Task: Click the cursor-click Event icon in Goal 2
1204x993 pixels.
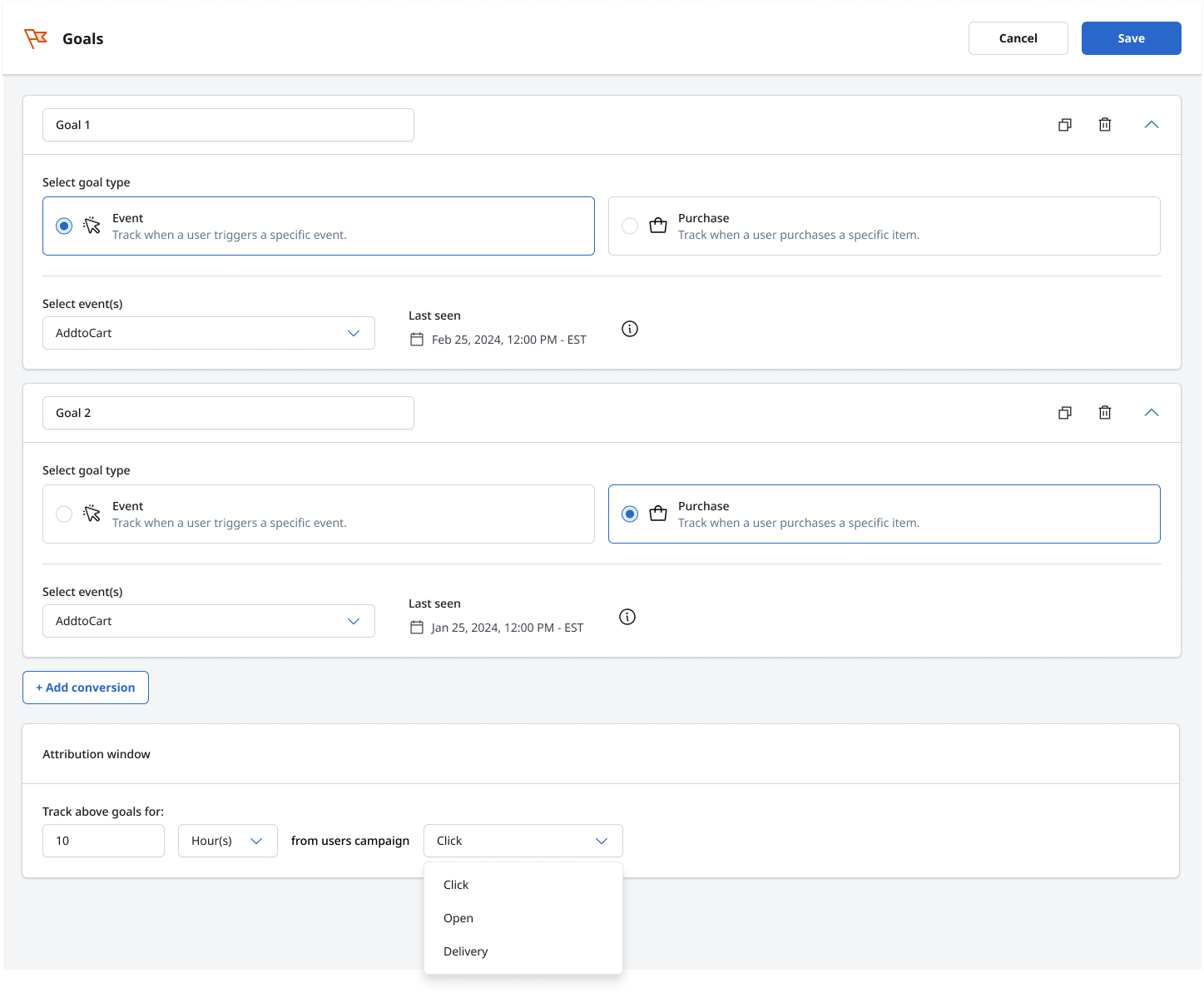Action: click(x=92, y=514)
